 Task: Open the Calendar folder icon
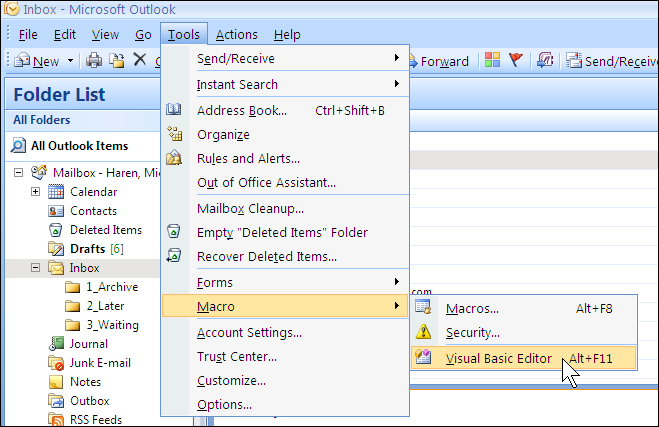pos(56,192)
